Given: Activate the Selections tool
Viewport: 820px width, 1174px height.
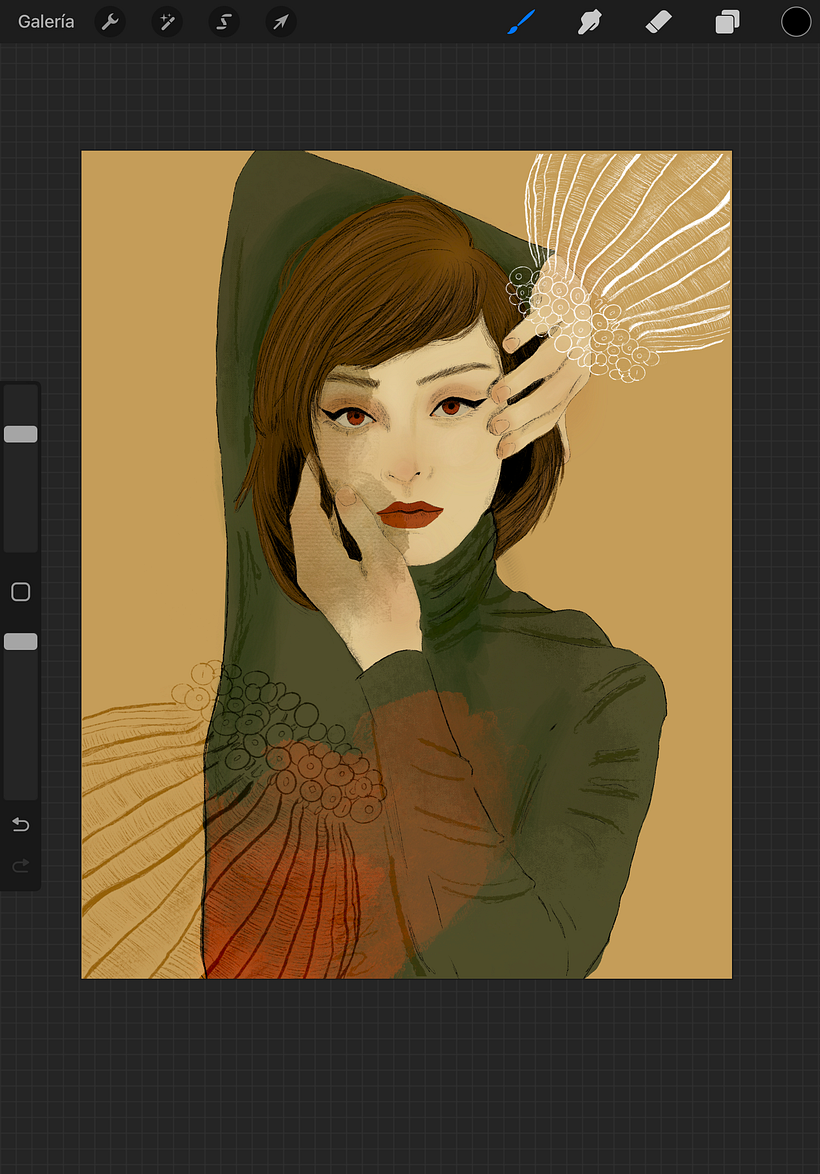Looking at the screenshot, I should point(223,21).
